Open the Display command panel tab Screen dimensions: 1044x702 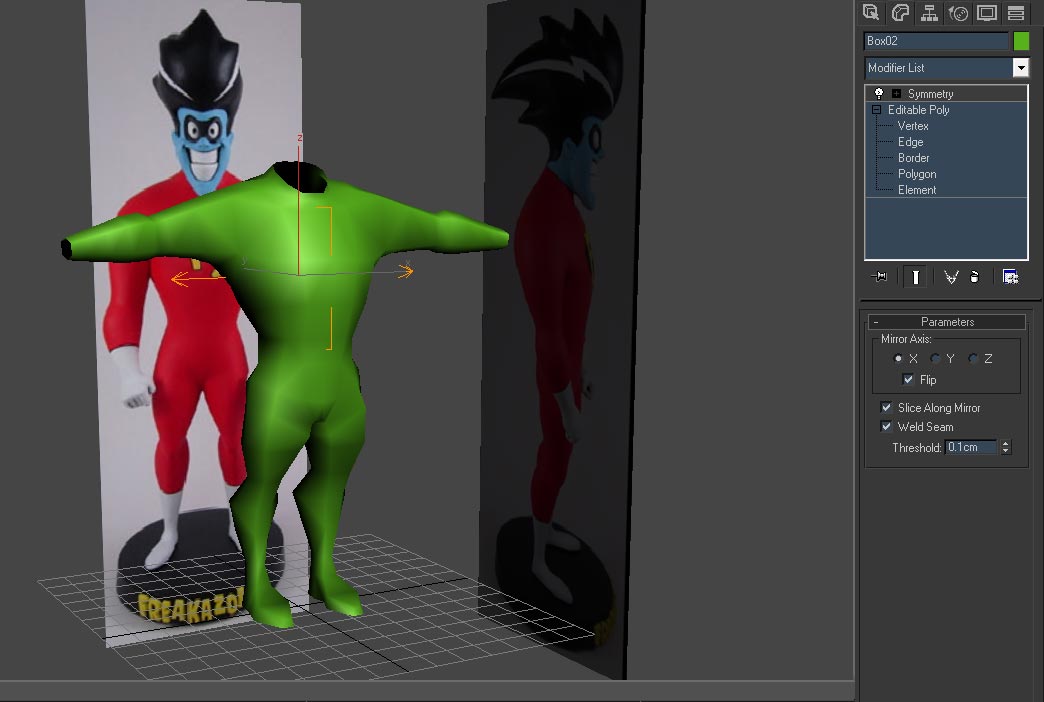click(x=987, y=13)
